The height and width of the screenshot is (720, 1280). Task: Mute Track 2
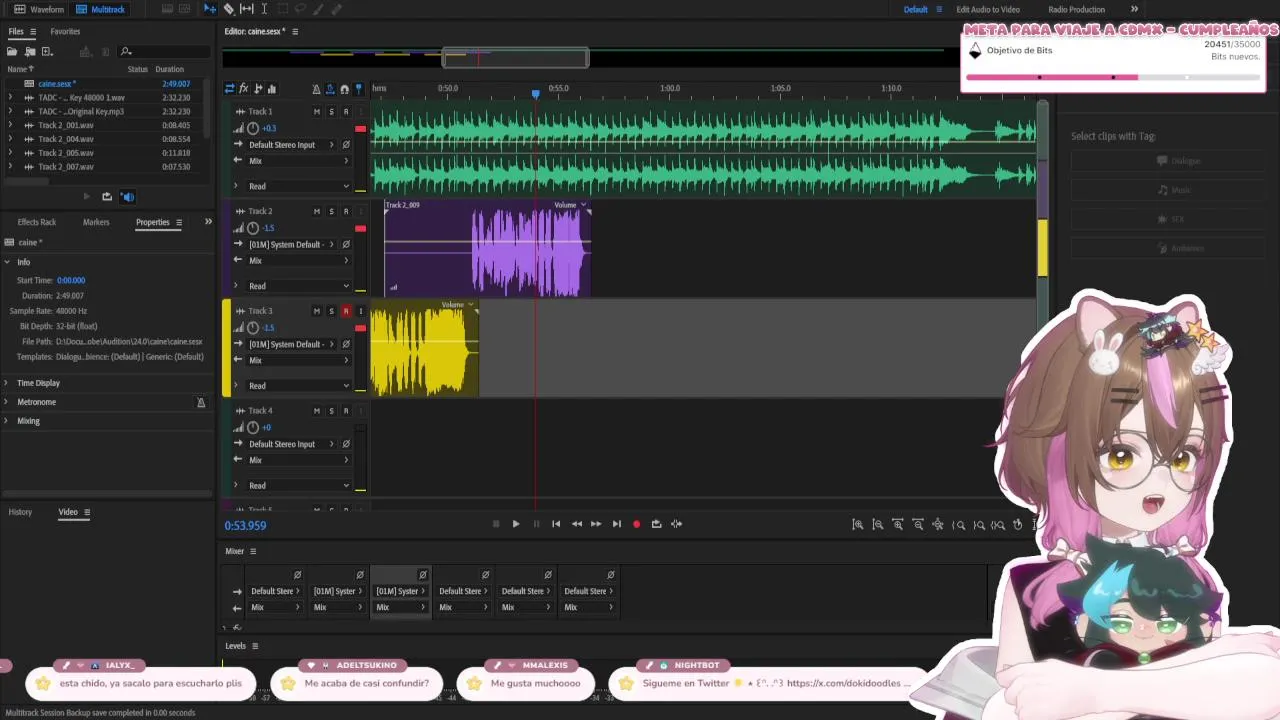click(317, 211)
